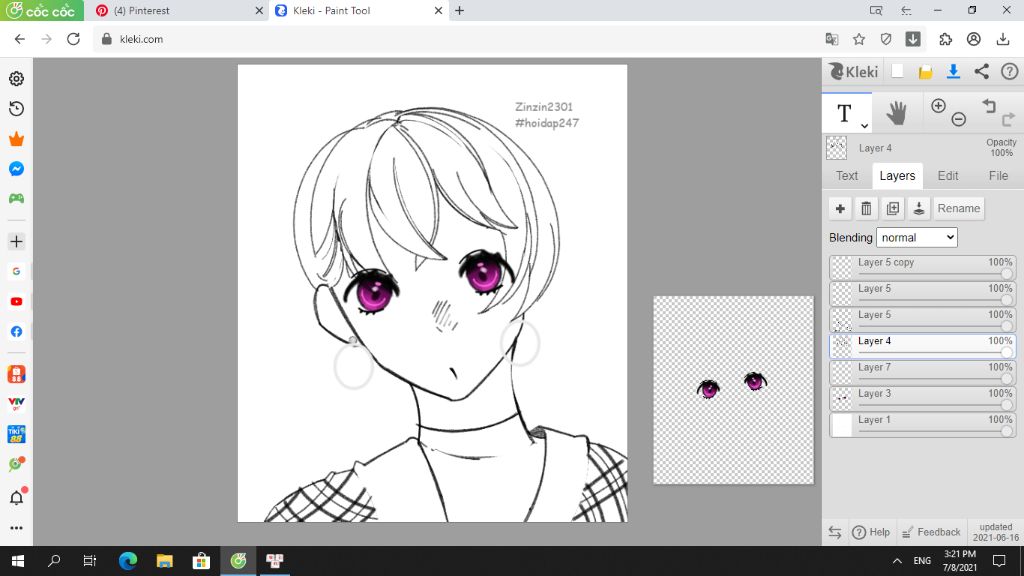Show hidden system tray icons
The height and width of the screenshot is (576, 1024).
click(x=897, y=561)
